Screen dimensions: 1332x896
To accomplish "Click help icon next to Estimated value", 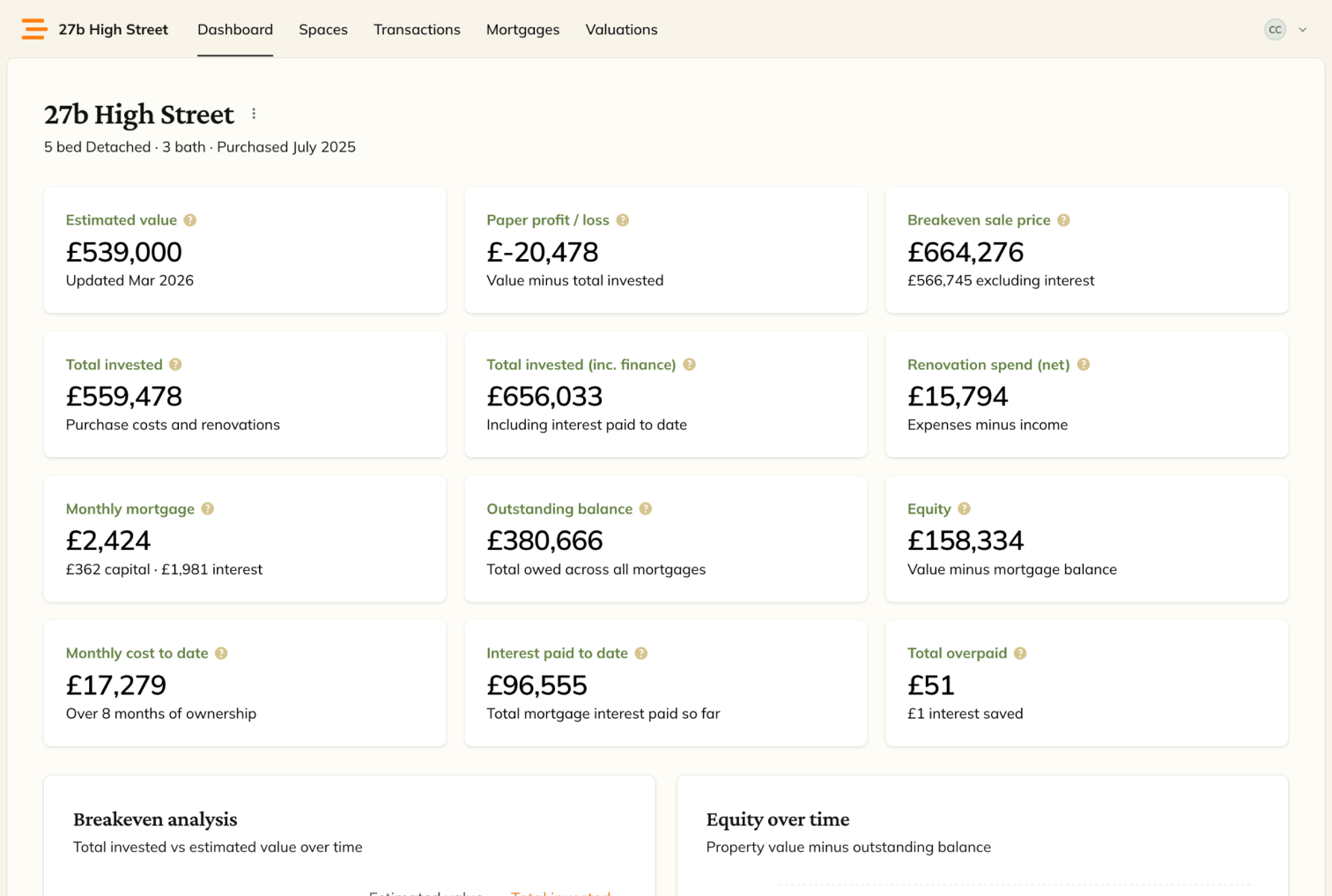I will click(x=190, y=220).
